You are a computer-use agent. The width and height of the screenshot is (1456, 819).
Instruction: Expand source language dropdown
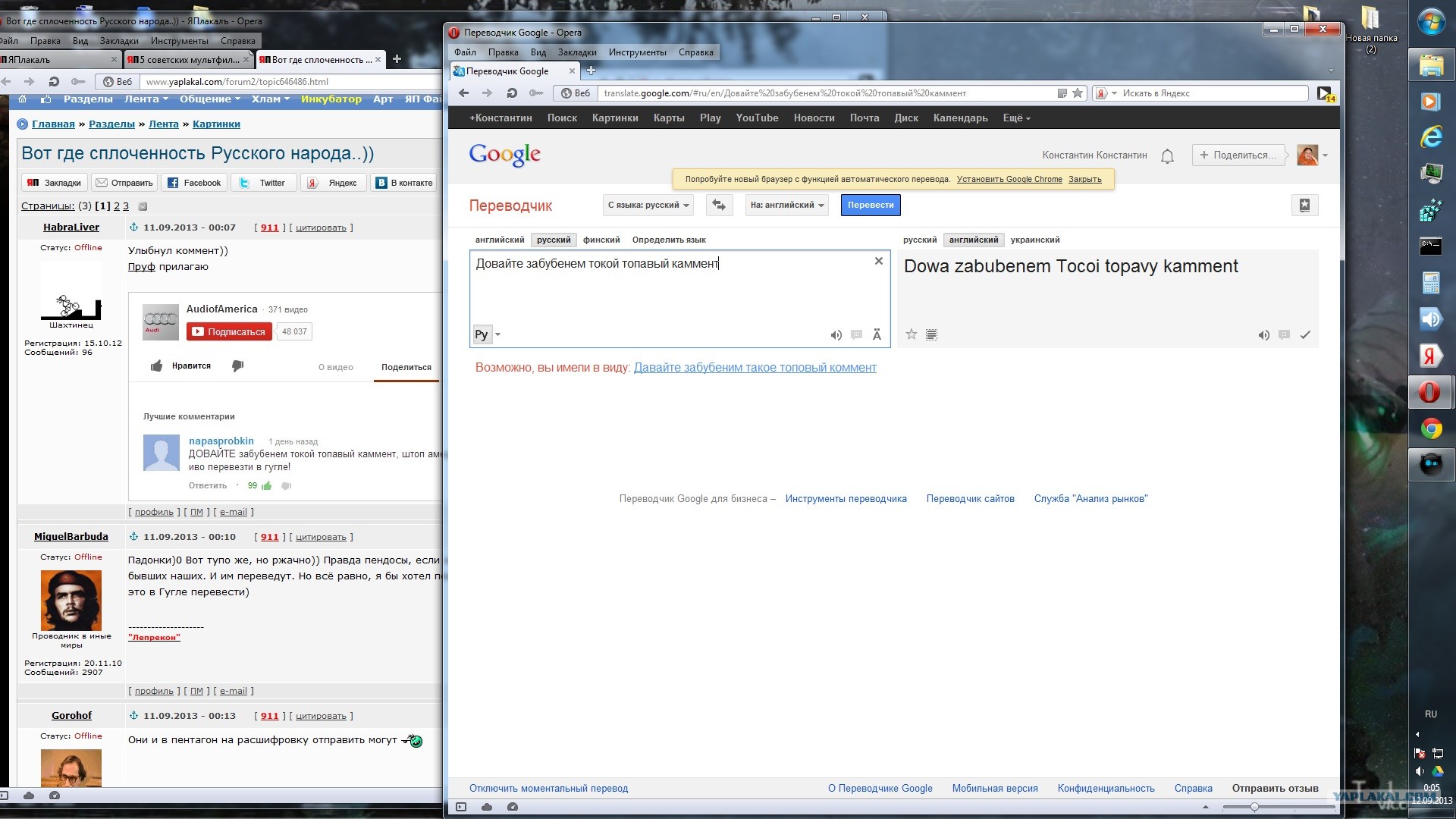click(x=648, y=205)
